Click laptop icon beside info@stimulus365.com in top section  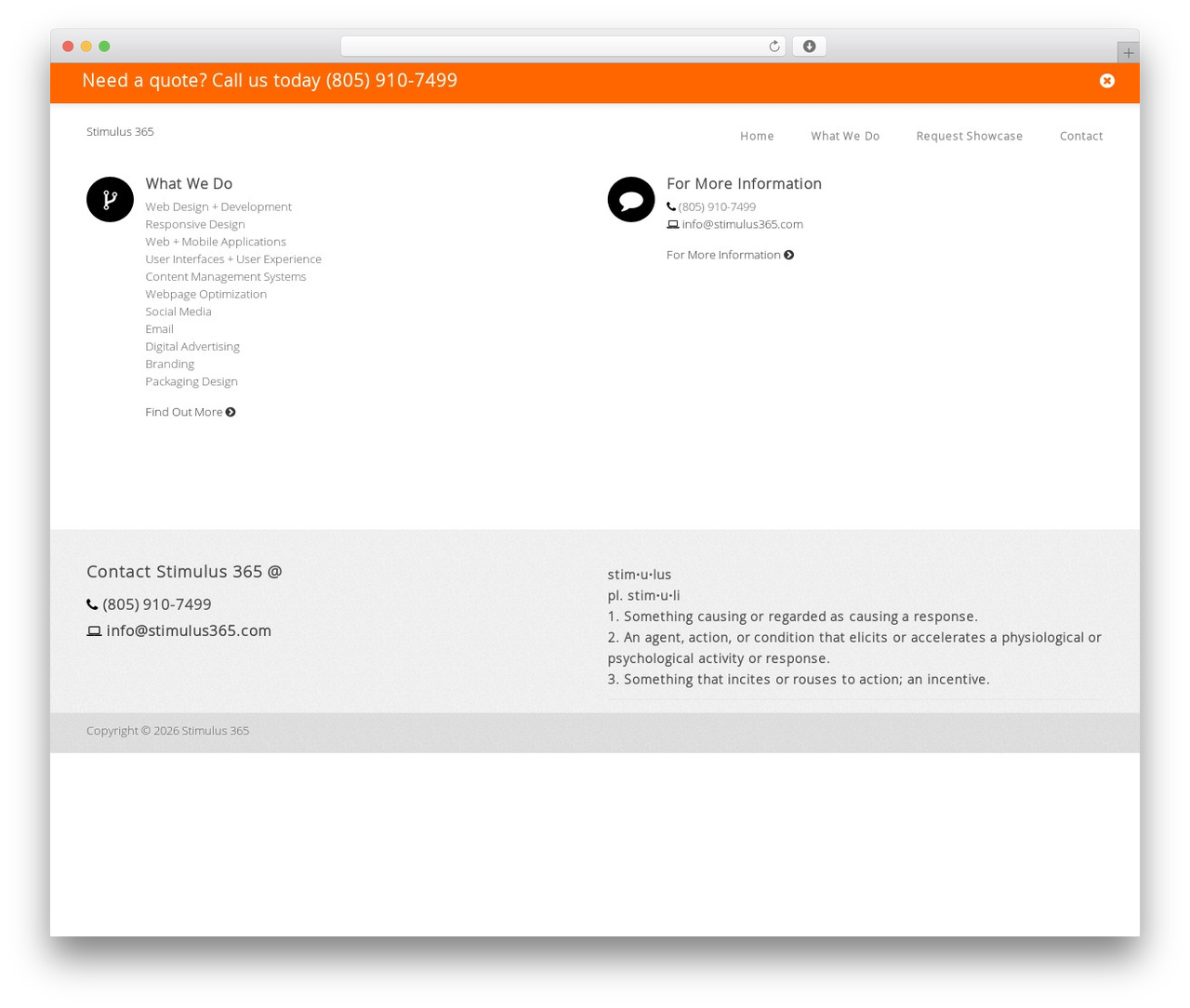[673, 224]
